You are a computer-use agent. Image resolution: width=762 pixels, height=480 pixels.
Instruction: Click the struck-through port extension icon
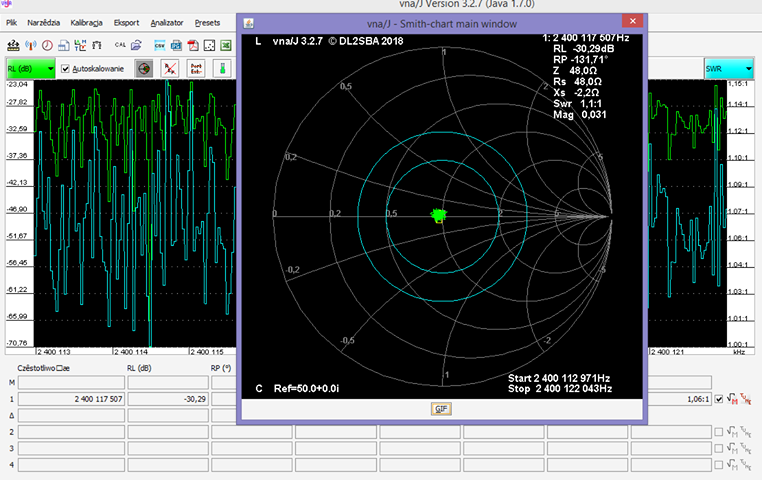click(196, 69)
